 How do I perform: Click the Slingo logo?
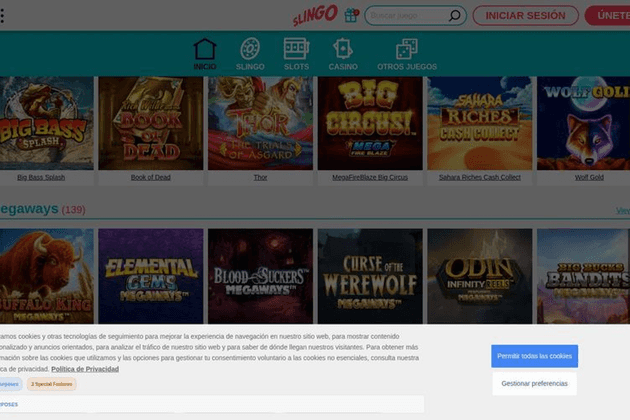click(x=315, y=15)
